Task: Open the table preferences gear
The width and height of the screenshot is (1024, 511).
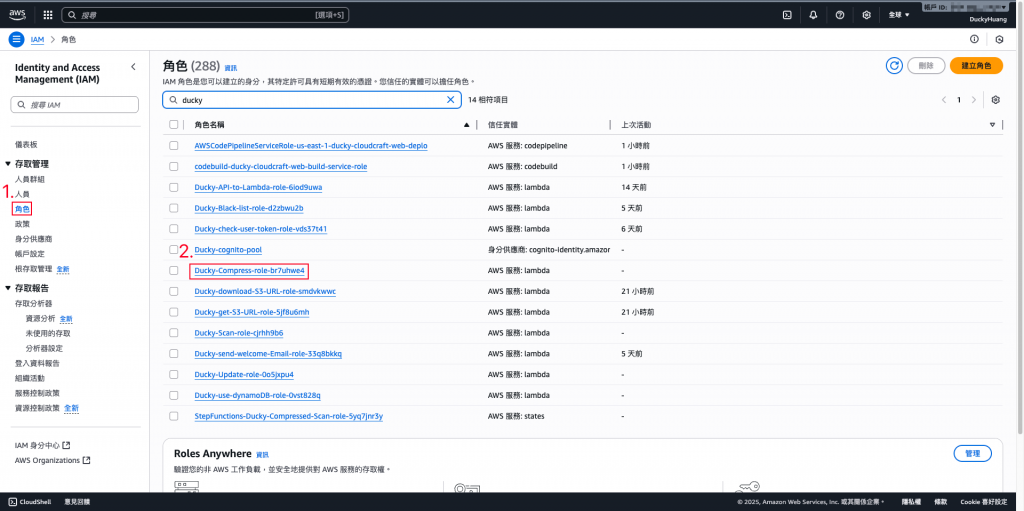Action: click(996, 100)
